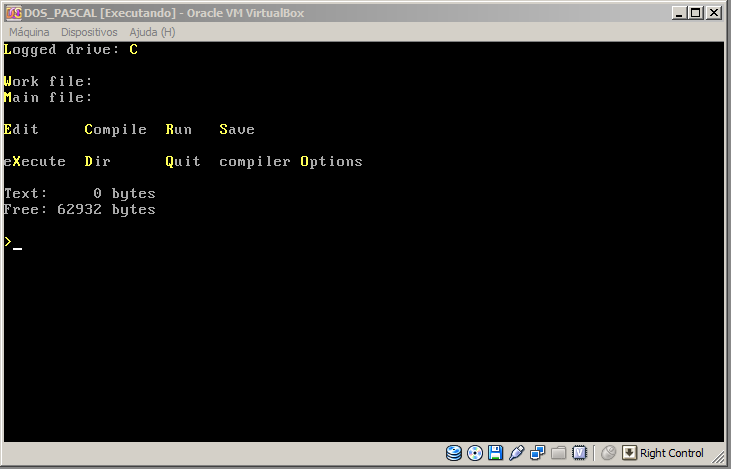Image resolution: width=731 pixels, height=471 pixels.
Task: Click the Main file: label
Action: tap(48, 97)
